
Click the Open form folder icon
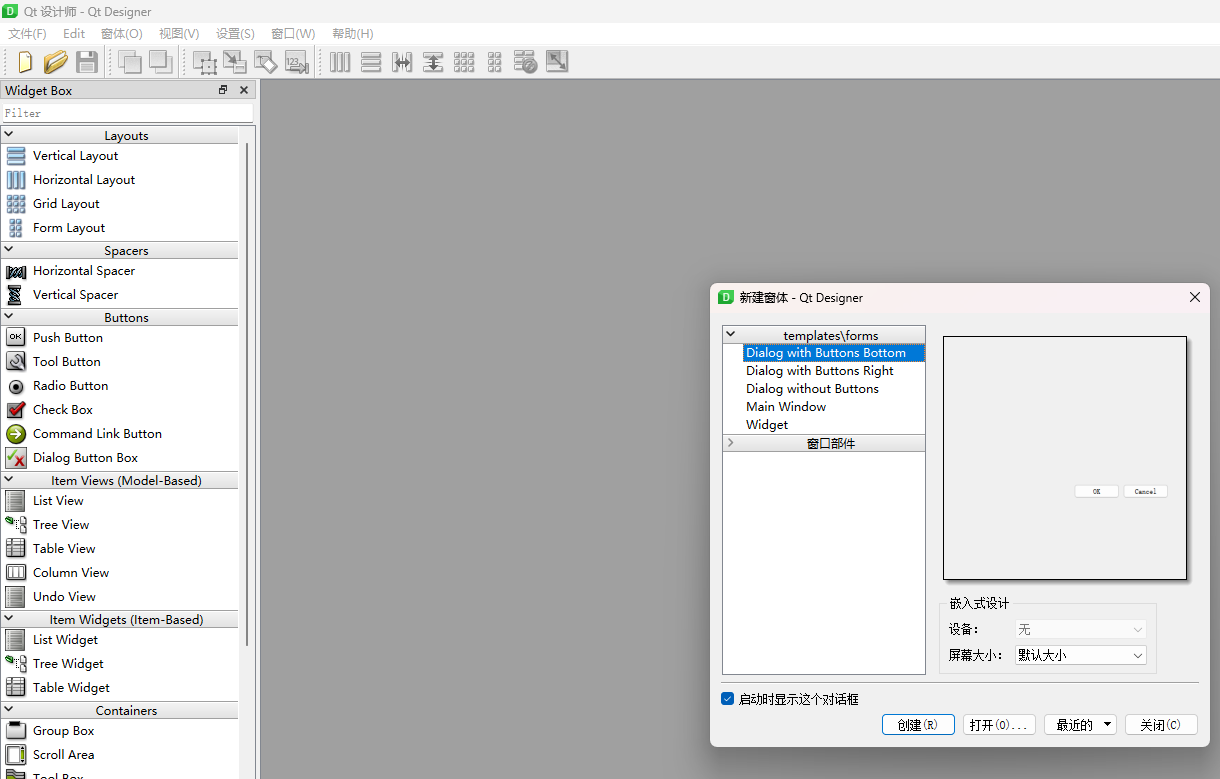pos(56,62)
